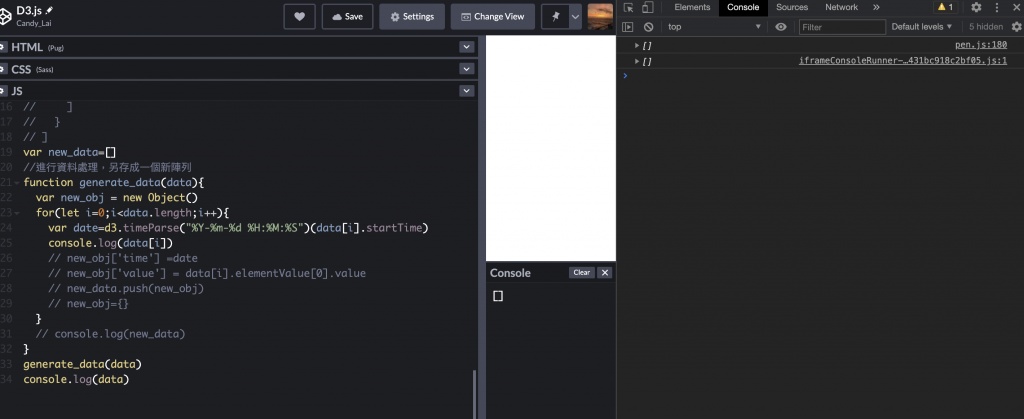This screenshot has height=419, width=1024.
Task: Expand array logged from iframeConsoleRunner
Action: click(637, 61)
